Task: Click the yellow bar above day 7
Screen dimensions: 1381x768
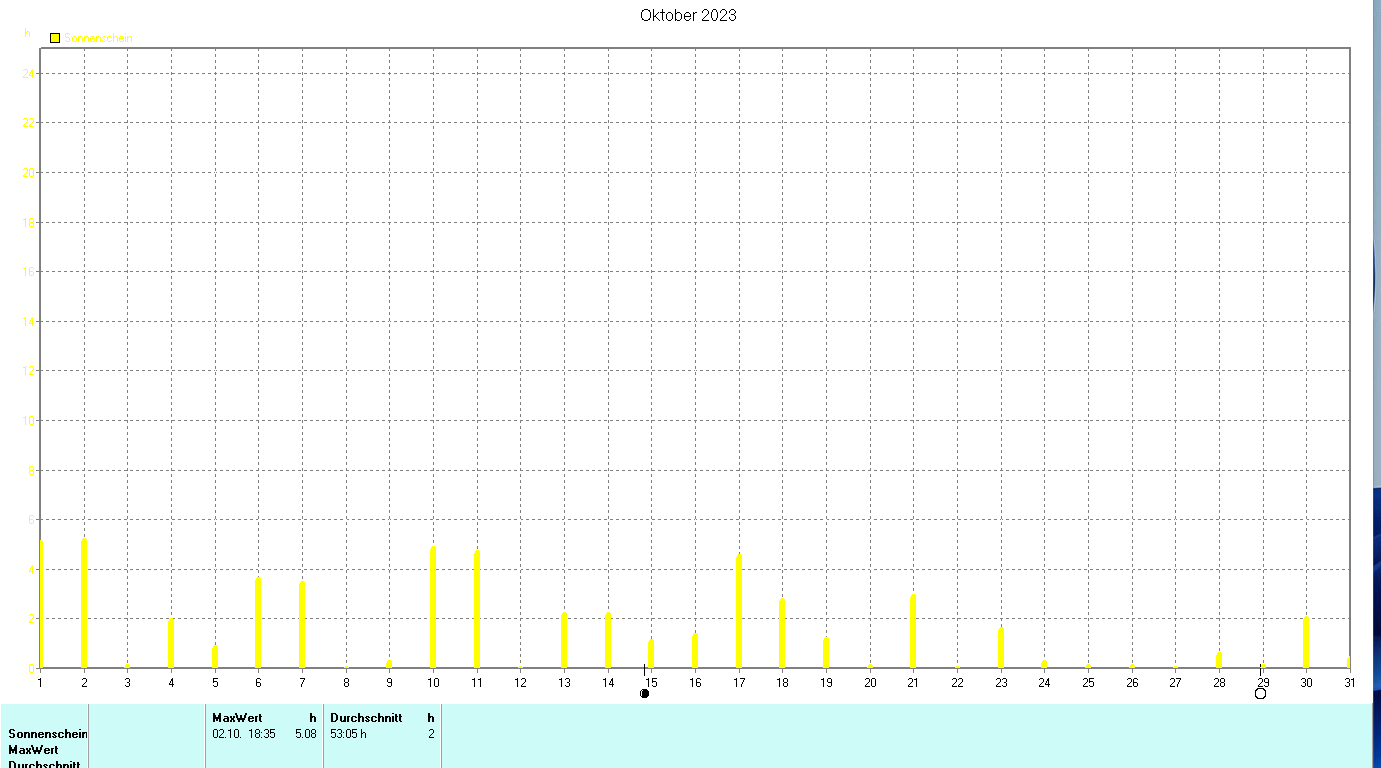Action: pos(302,625)
